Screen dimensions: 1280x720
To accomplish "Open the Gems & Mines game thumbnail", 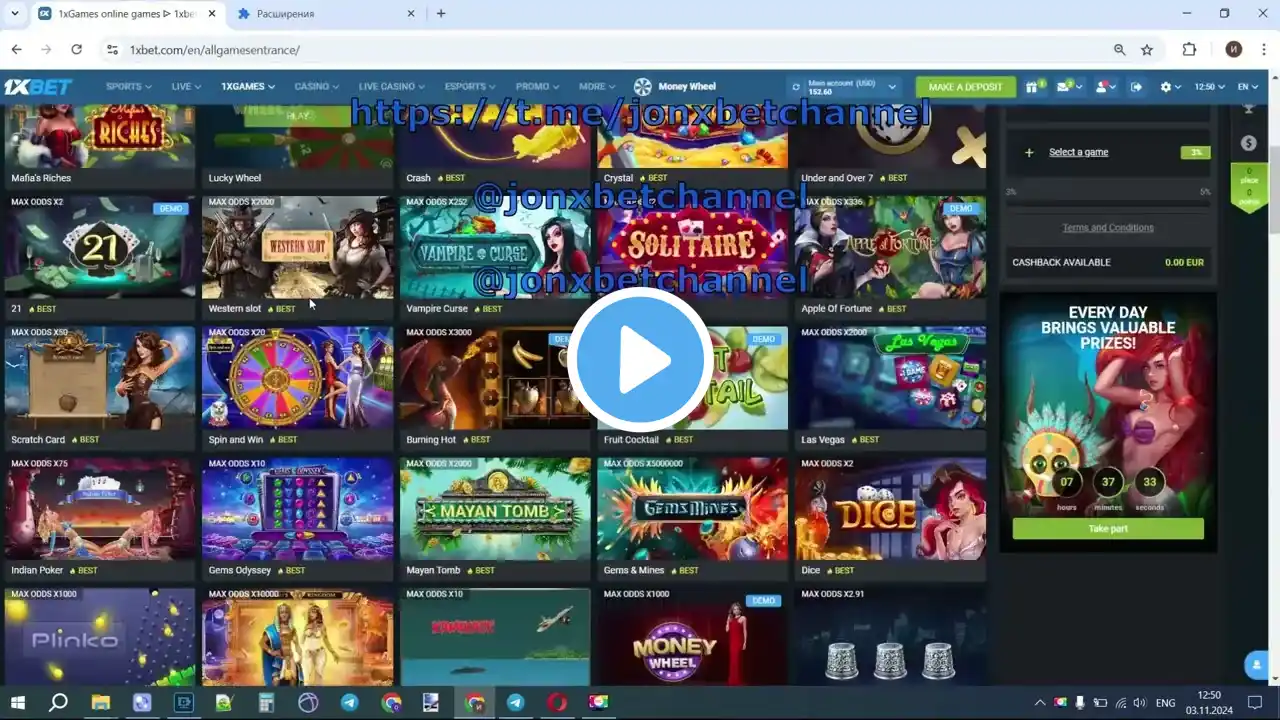I will pos(693,509).
